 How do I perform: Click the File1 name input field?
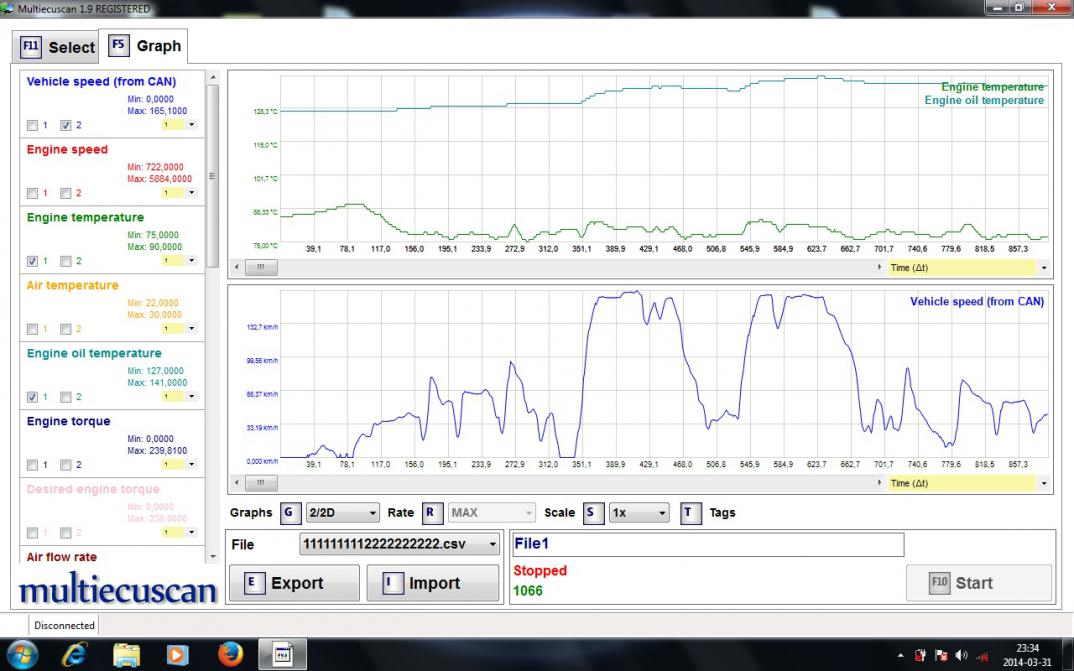click(707, 544)
